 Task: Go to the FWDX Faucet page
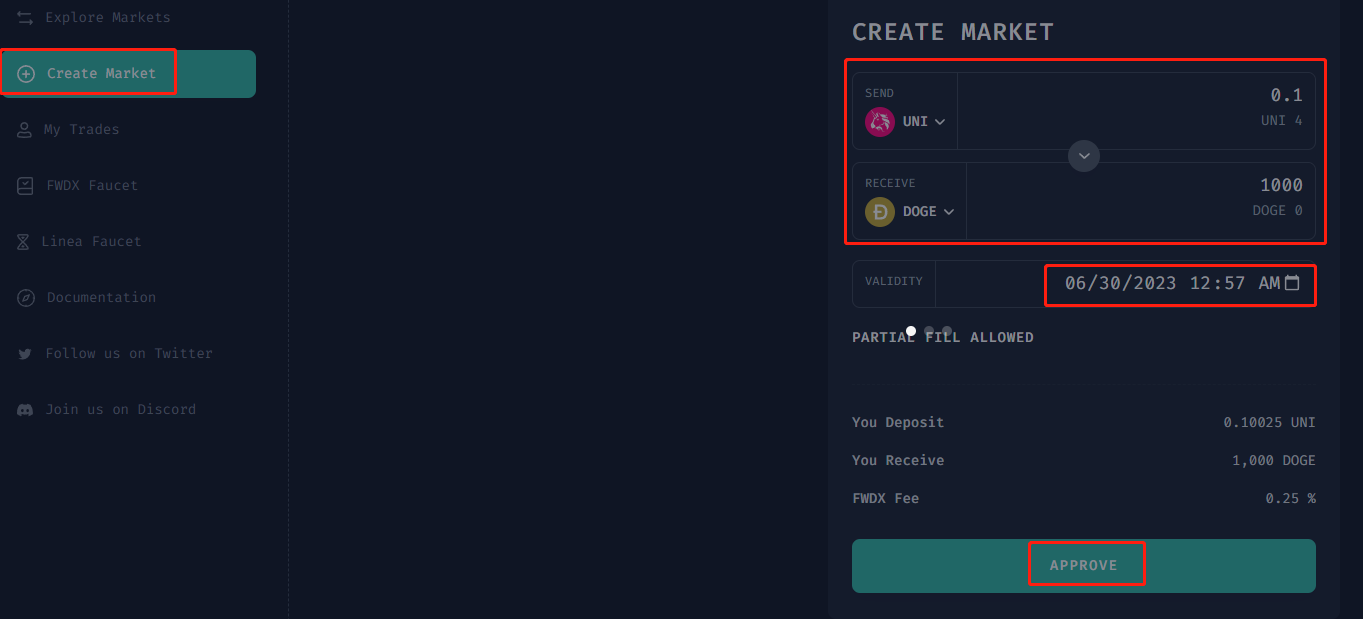tap(92, 186)
